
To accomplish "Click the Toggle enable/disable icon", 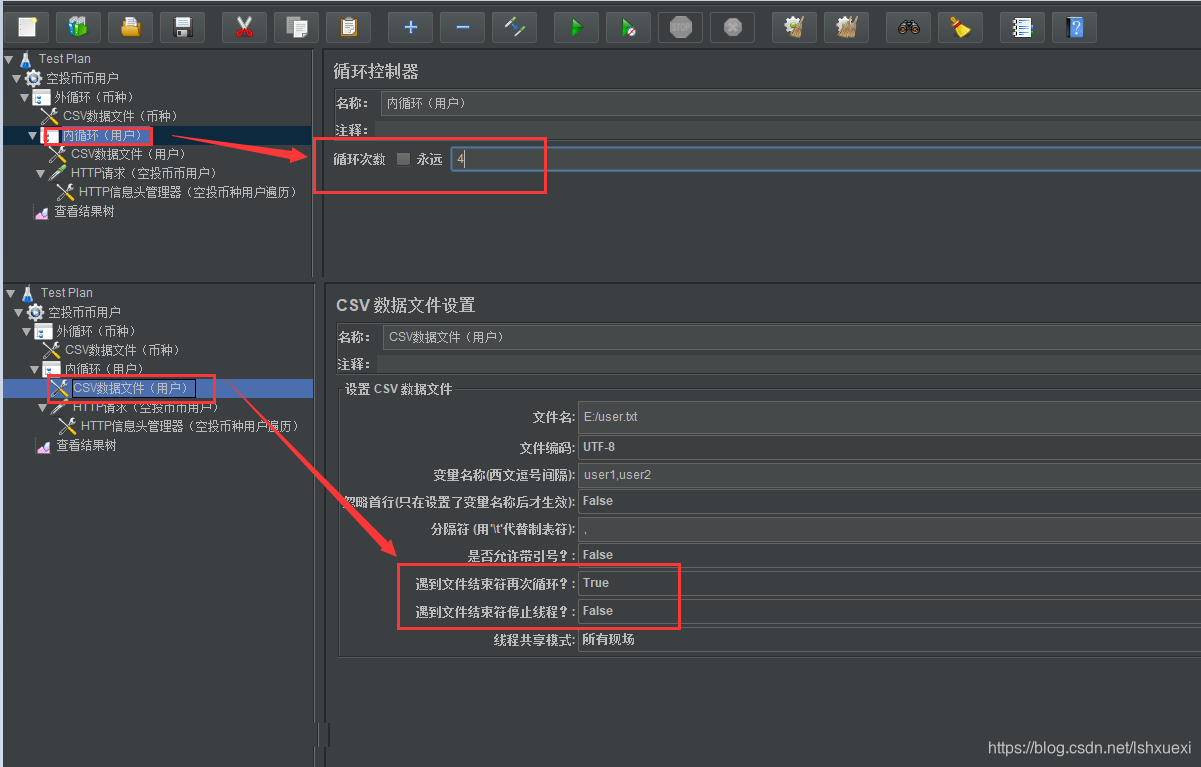I will pos(514,27).
